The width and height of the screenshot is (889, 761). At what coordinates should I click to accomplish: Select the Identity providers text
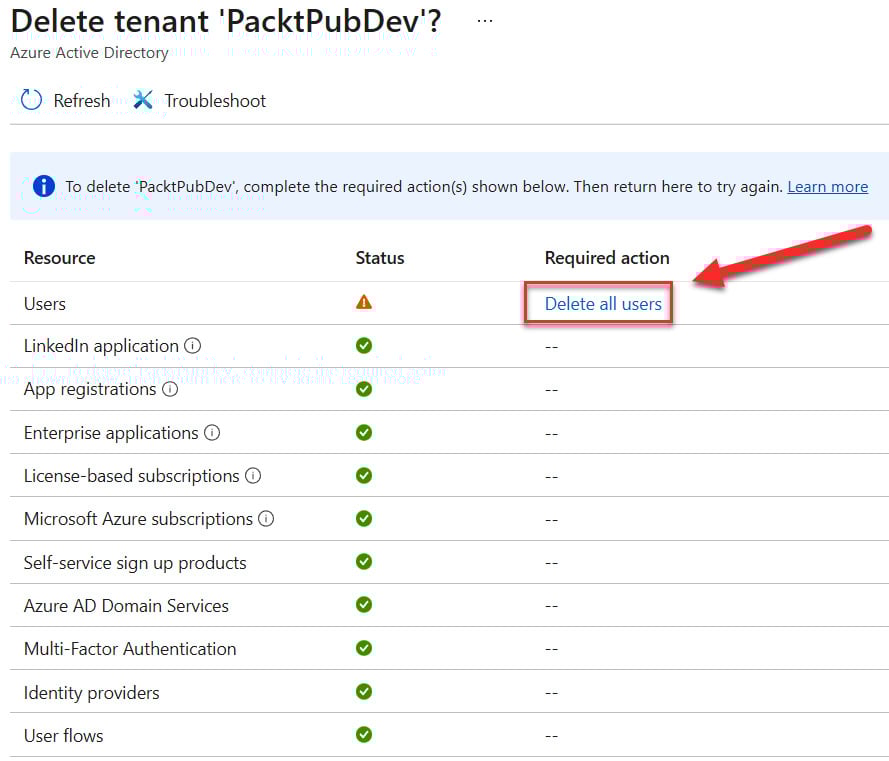pyautogui.click(x=91, y=693)
